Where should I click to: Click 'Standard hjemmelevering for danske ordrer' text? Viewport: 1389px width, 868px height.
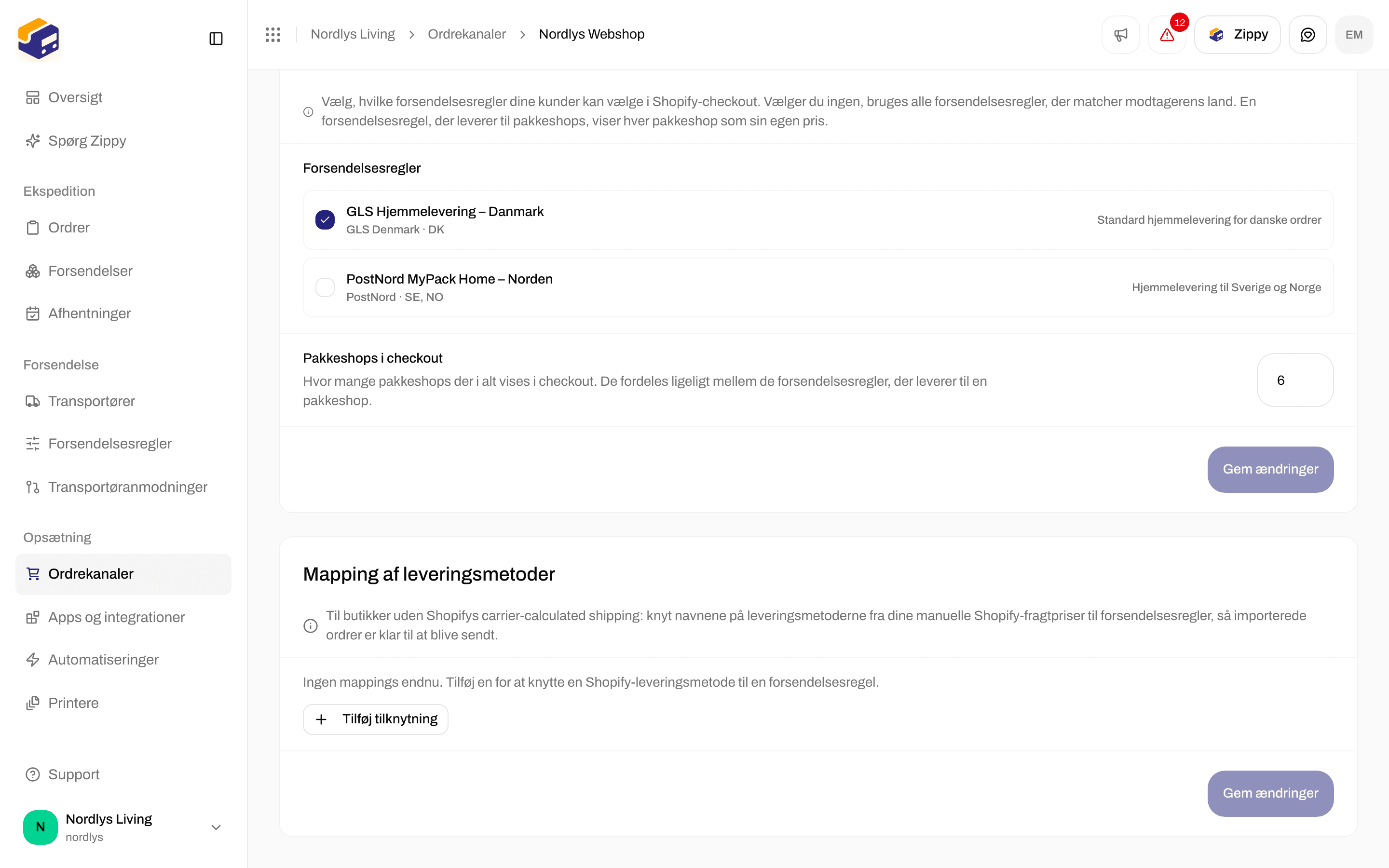(x=1209, y=220)
